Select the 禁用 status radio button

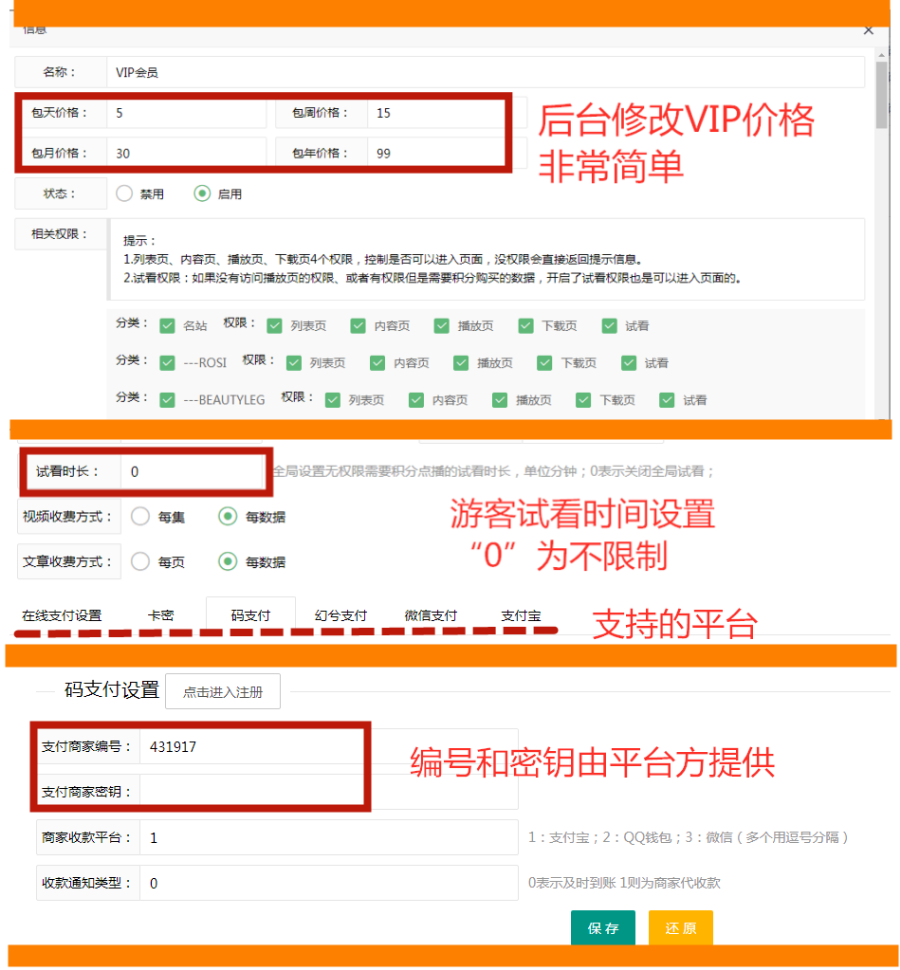124,194
